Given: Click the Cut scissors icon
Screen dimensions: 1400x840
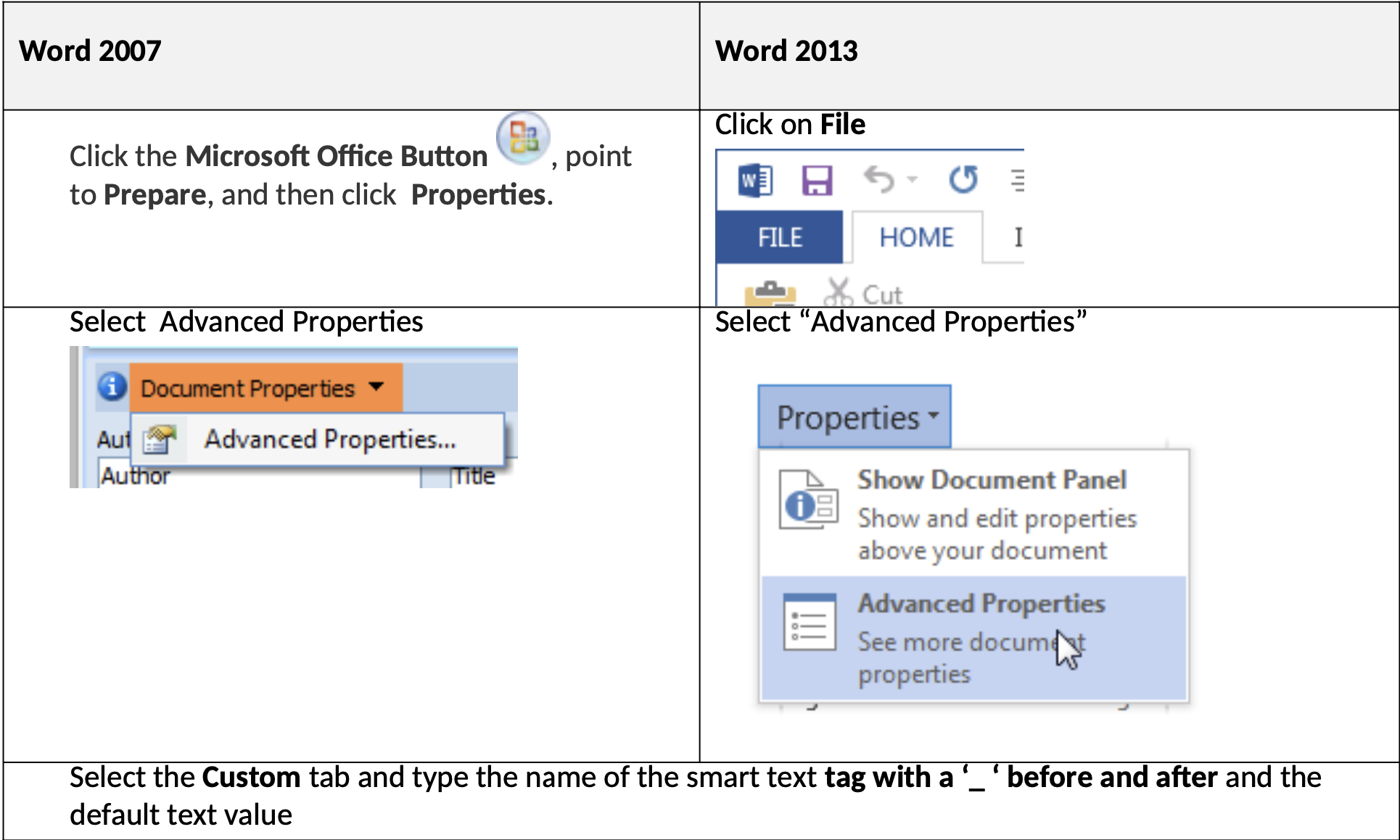Looking at the screenshot, I should pos(839,292).
